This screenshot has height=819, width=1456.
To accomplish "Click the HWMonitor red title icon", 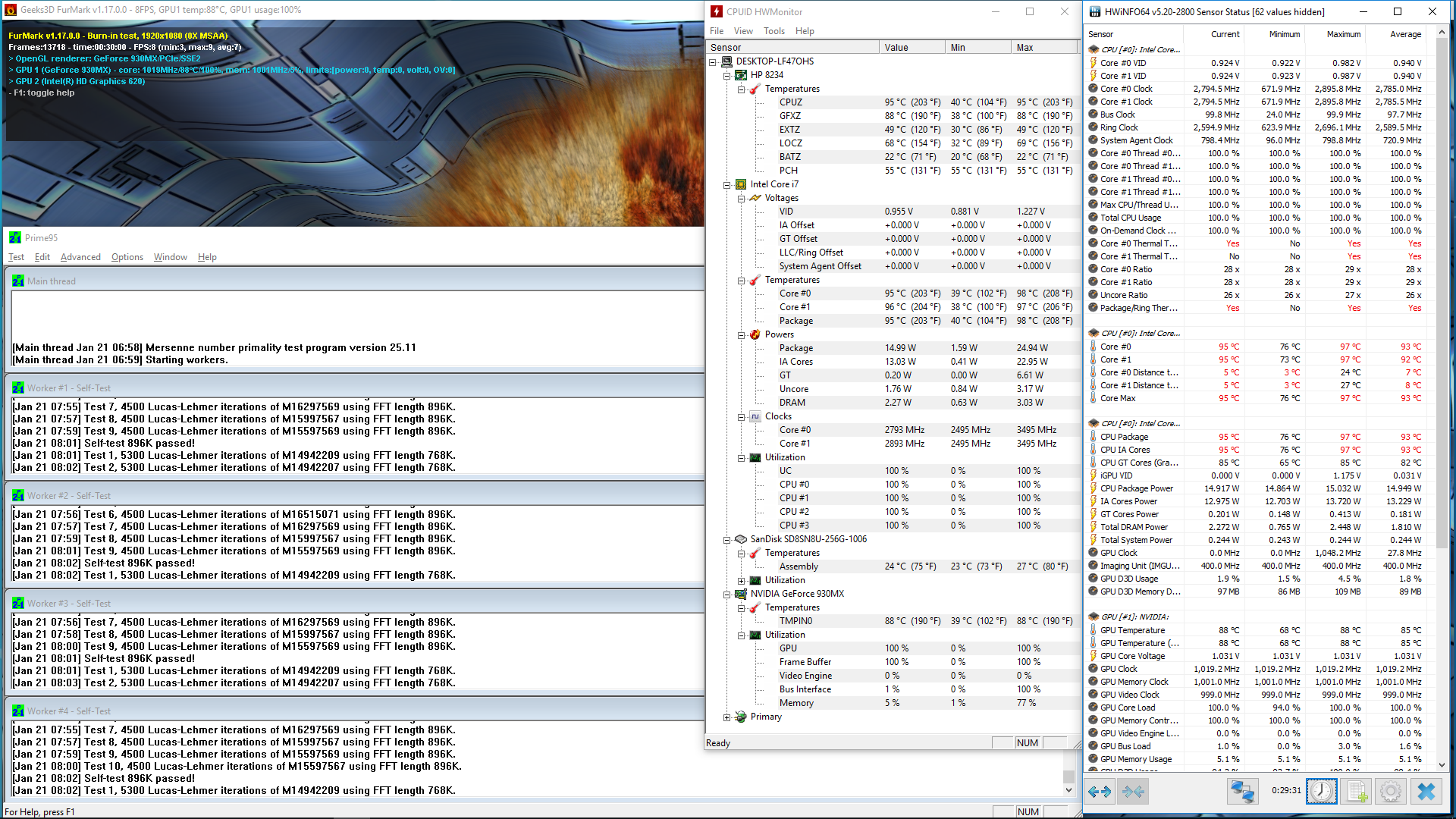I will pos(717,11).
